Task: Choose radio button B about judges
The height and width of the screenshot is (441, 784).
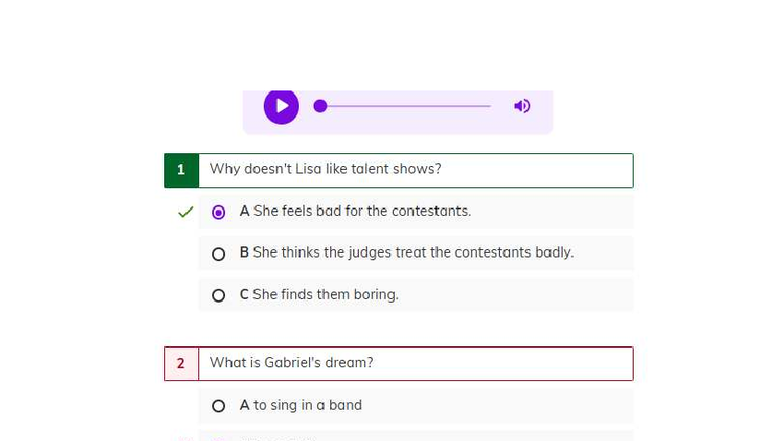Action: point(218,254)
